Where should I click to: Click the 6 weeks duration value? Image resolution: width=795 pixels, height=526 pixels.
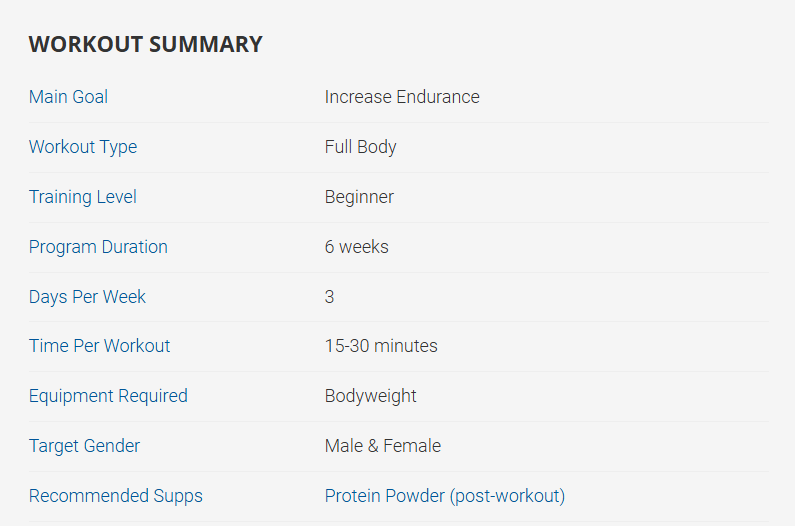pyautogui.click(x=356, y=247)
